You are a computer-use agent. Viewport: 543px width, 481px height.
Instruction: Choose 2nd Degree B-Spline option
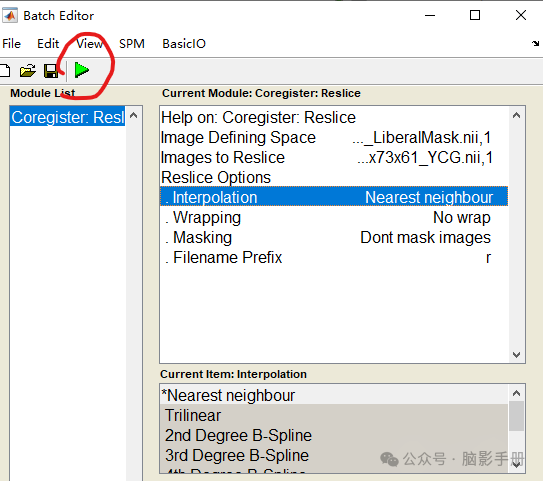(334, 435)
